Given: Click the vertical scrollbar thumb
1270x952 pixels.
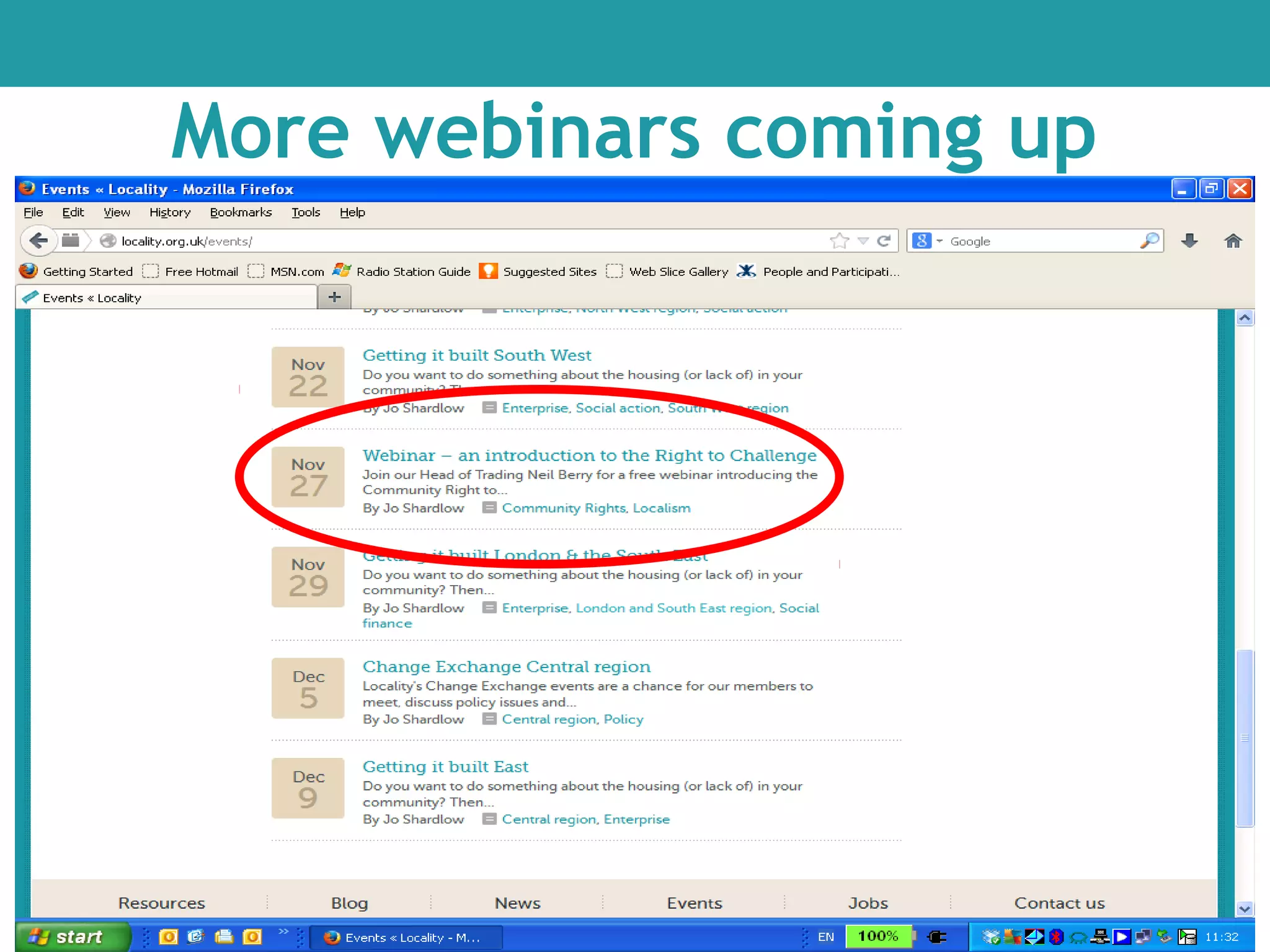Looking at the screenshot, I should (1245, 738).
